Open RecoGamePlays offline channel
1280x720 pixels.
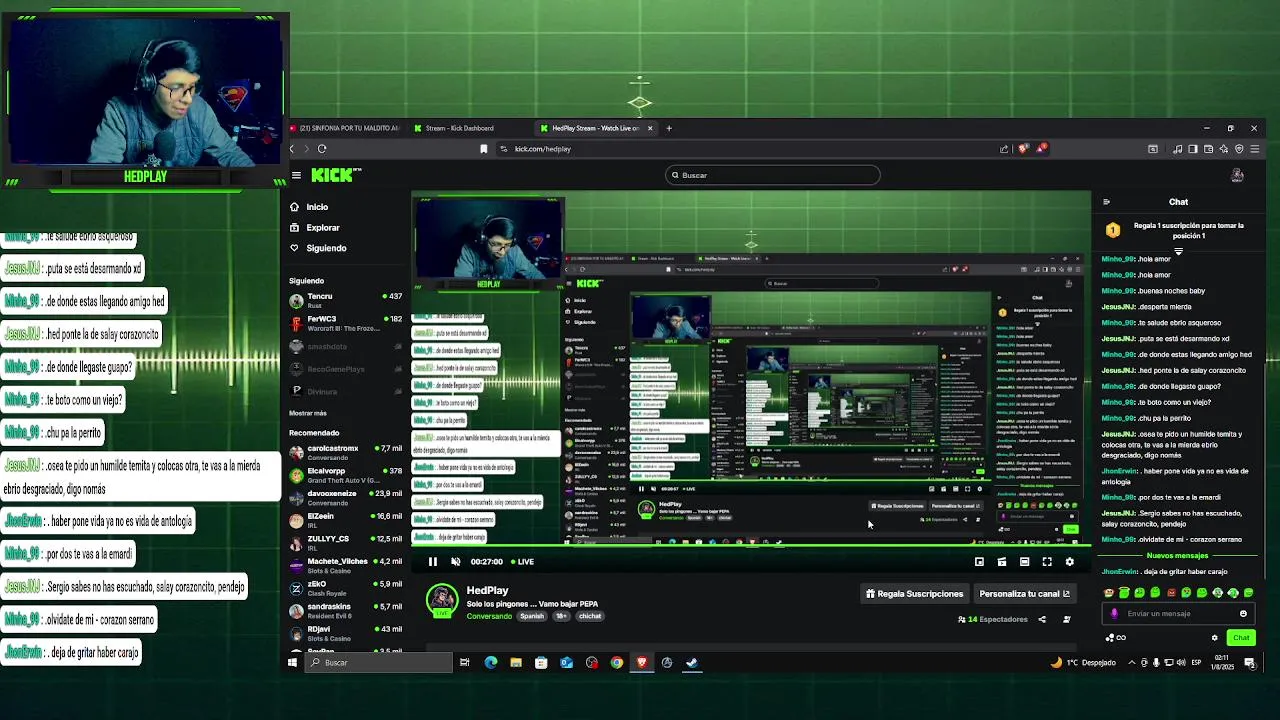(345, 369)
